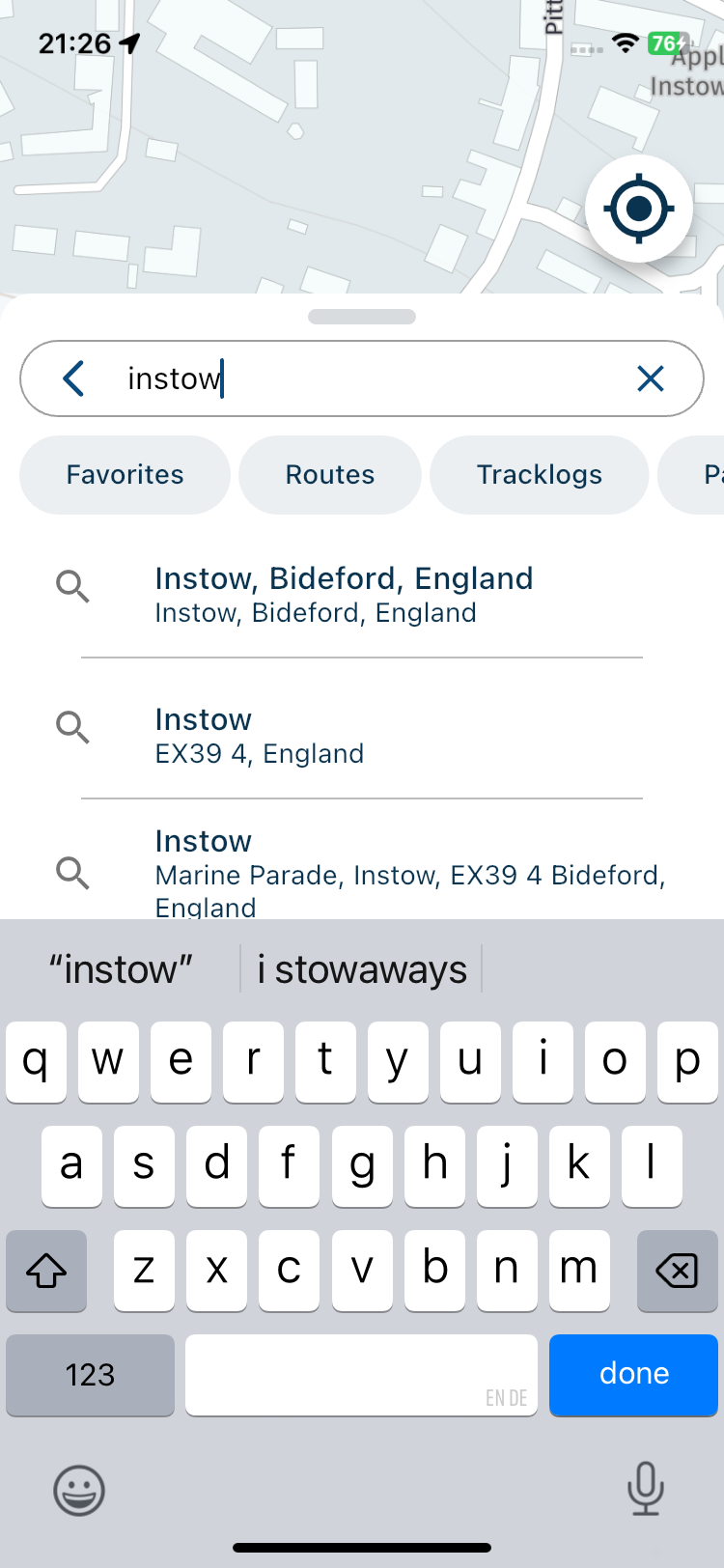Tap the emoji keyboard icon

[x=78, y=1490]
